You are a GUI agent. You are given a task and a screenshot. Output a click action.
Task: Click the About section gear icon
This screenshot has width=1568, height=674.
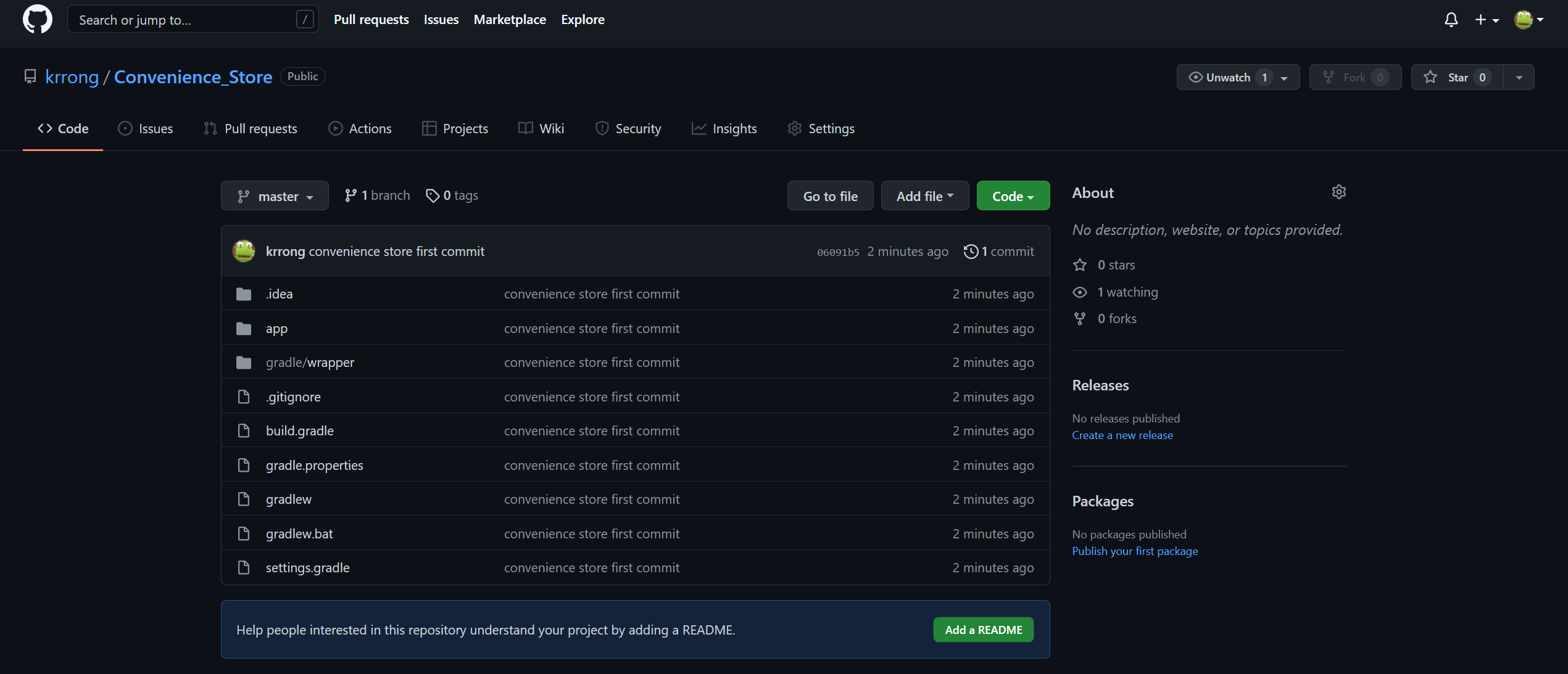point(1338,192)
